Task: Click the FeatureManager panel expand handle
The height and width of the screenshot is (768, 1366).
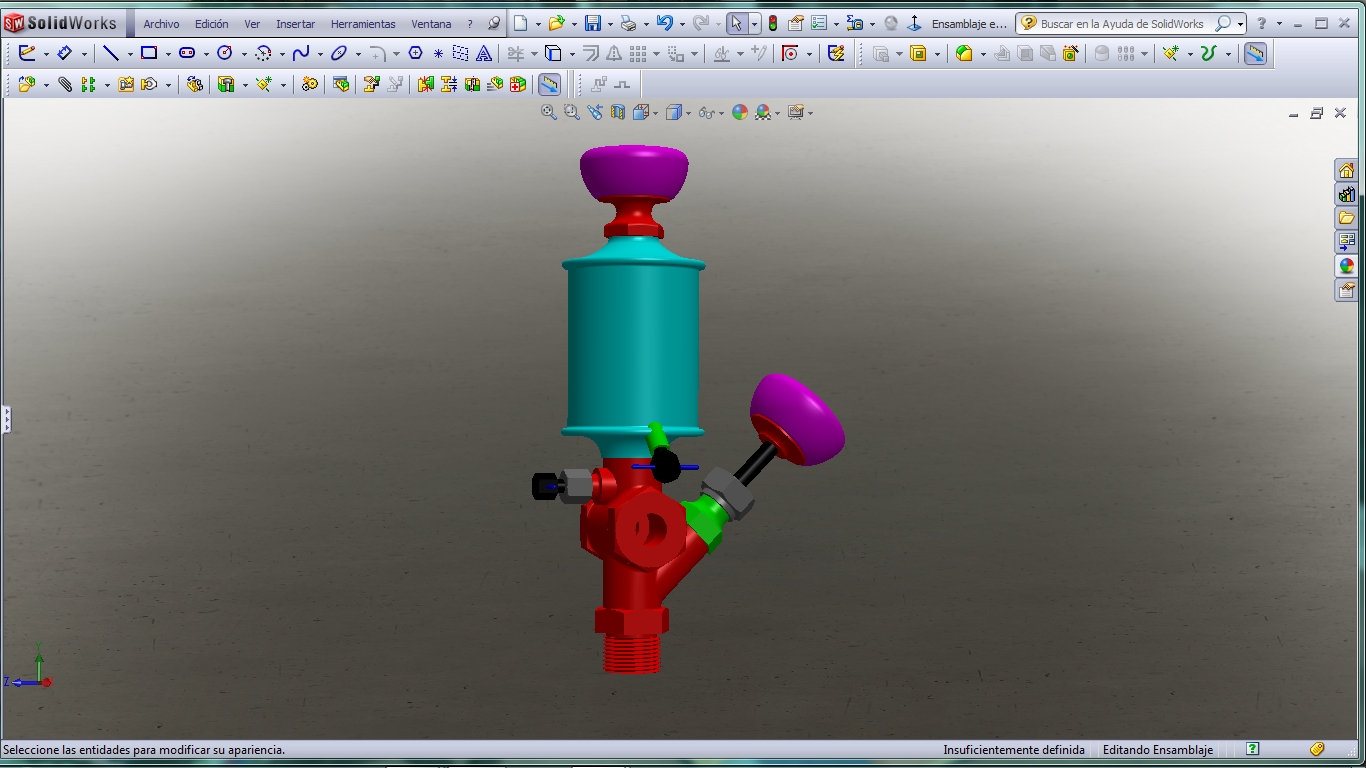Action: click(5, 419)
